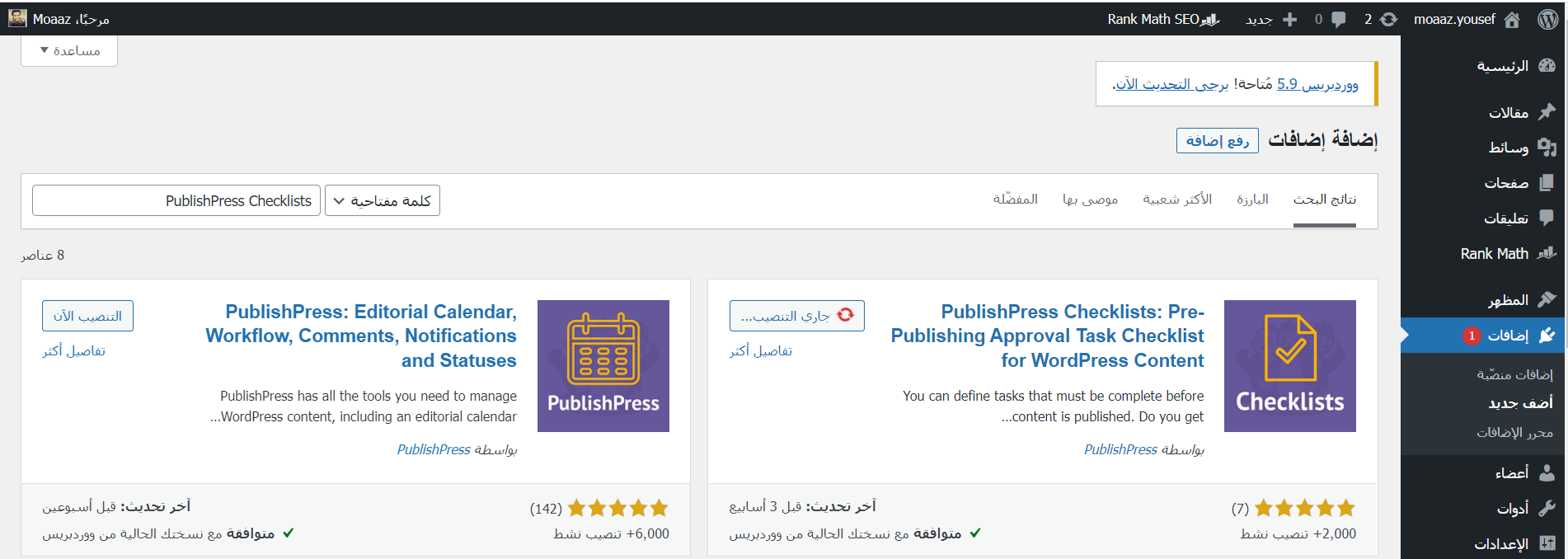
Task: Click the plugin search input field
Action: 176,201
